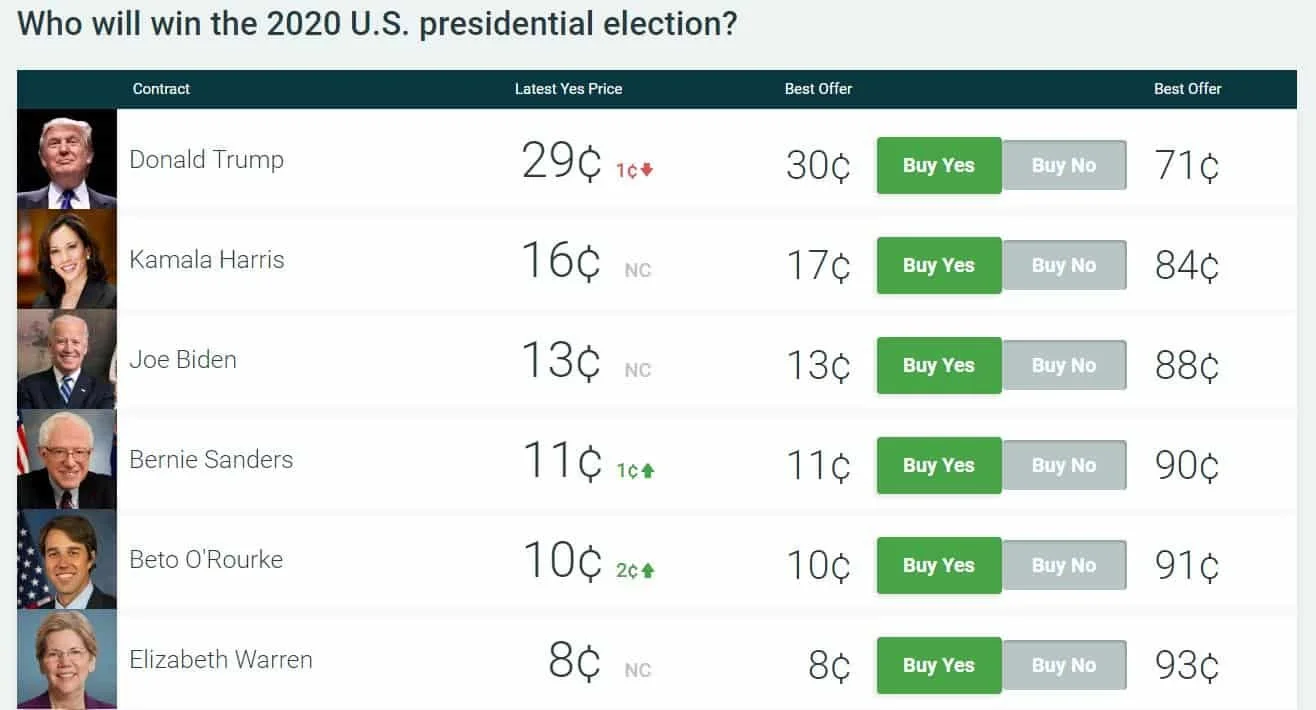Buy Yes on Donald Trump contract

point(939,165)
